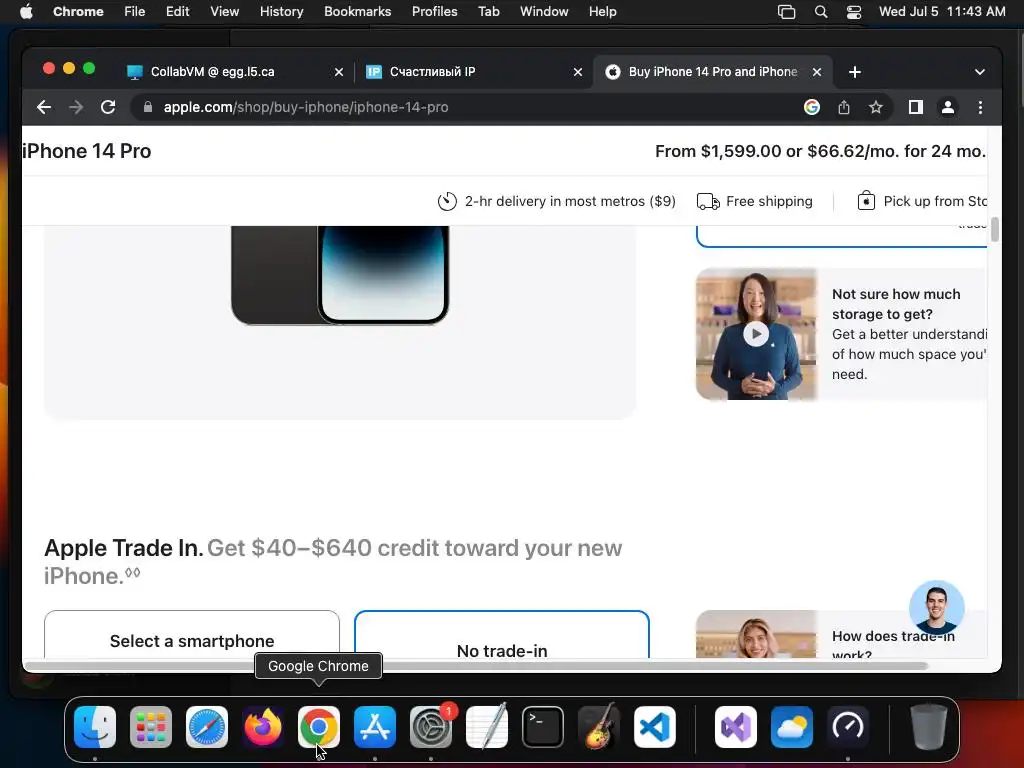Click the menu bar date and time
Screen dimensions: 1024x768
(942, 12)
